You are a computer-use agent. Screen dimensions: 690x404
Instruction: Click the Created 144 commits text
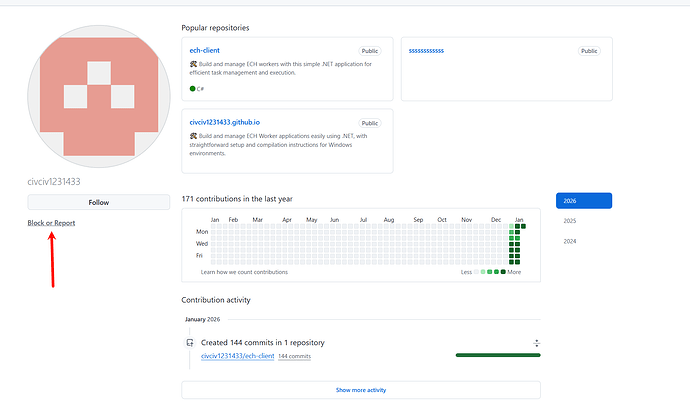(x=263, y=342)
